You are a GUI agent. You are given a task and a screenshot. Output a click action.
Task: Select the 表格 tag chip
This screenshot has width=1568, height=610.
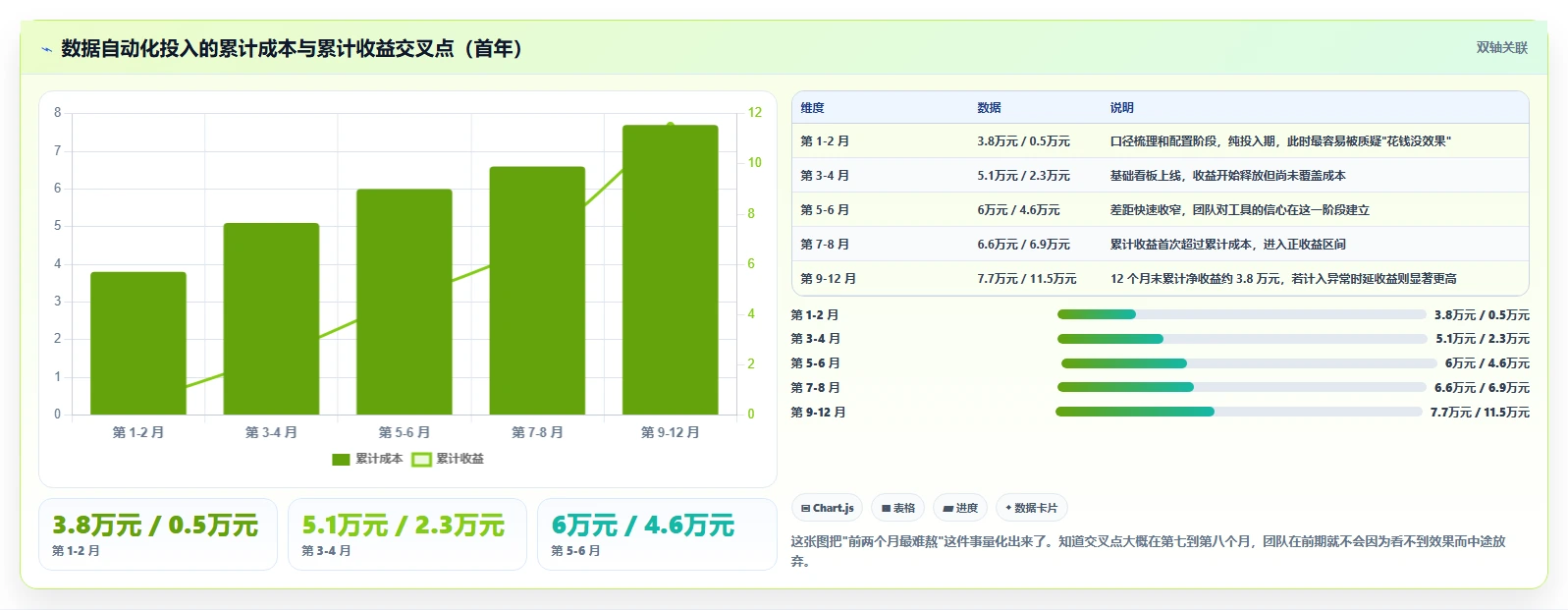click(x=897, y=508)
